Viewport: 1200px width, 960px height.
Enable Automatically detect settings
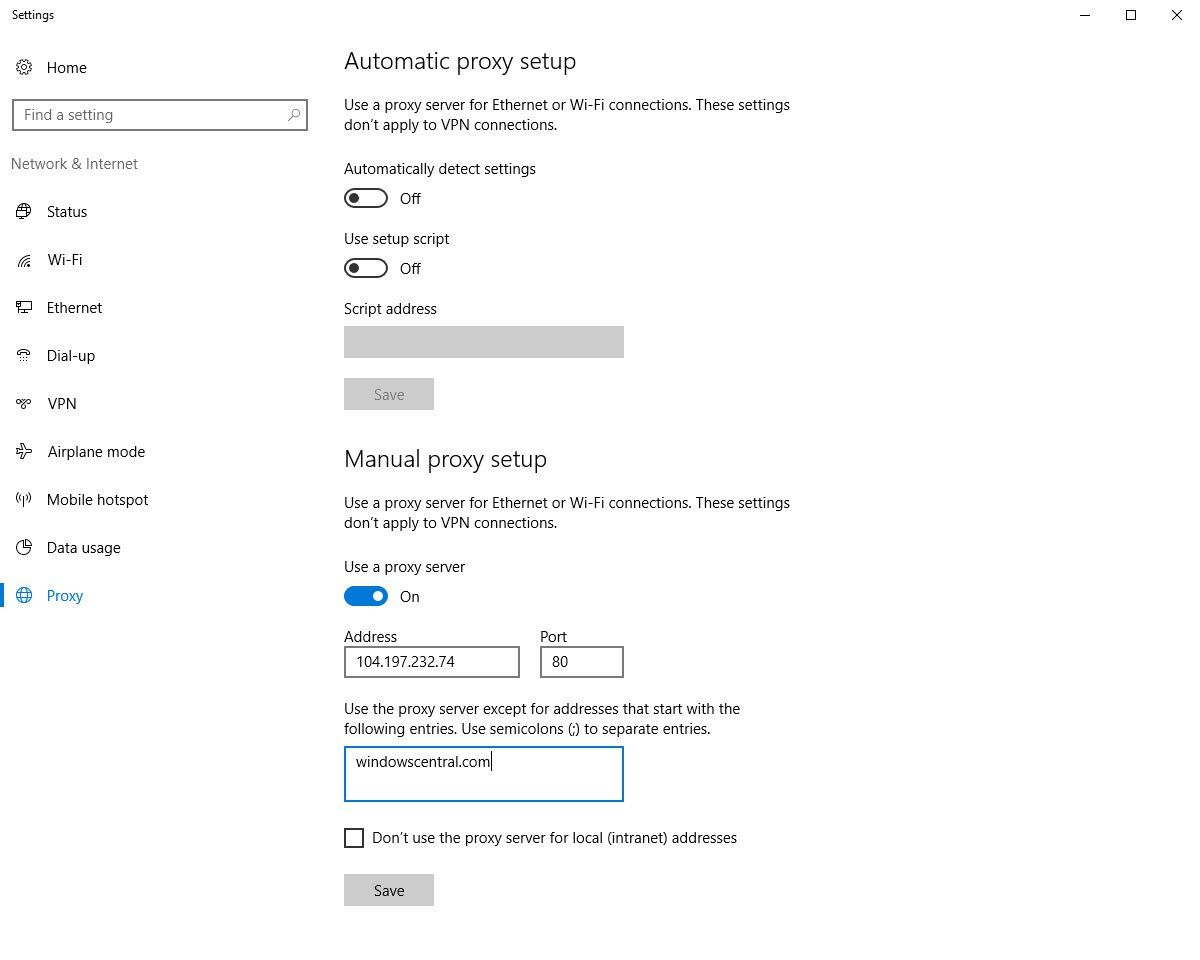pos(365,198)
